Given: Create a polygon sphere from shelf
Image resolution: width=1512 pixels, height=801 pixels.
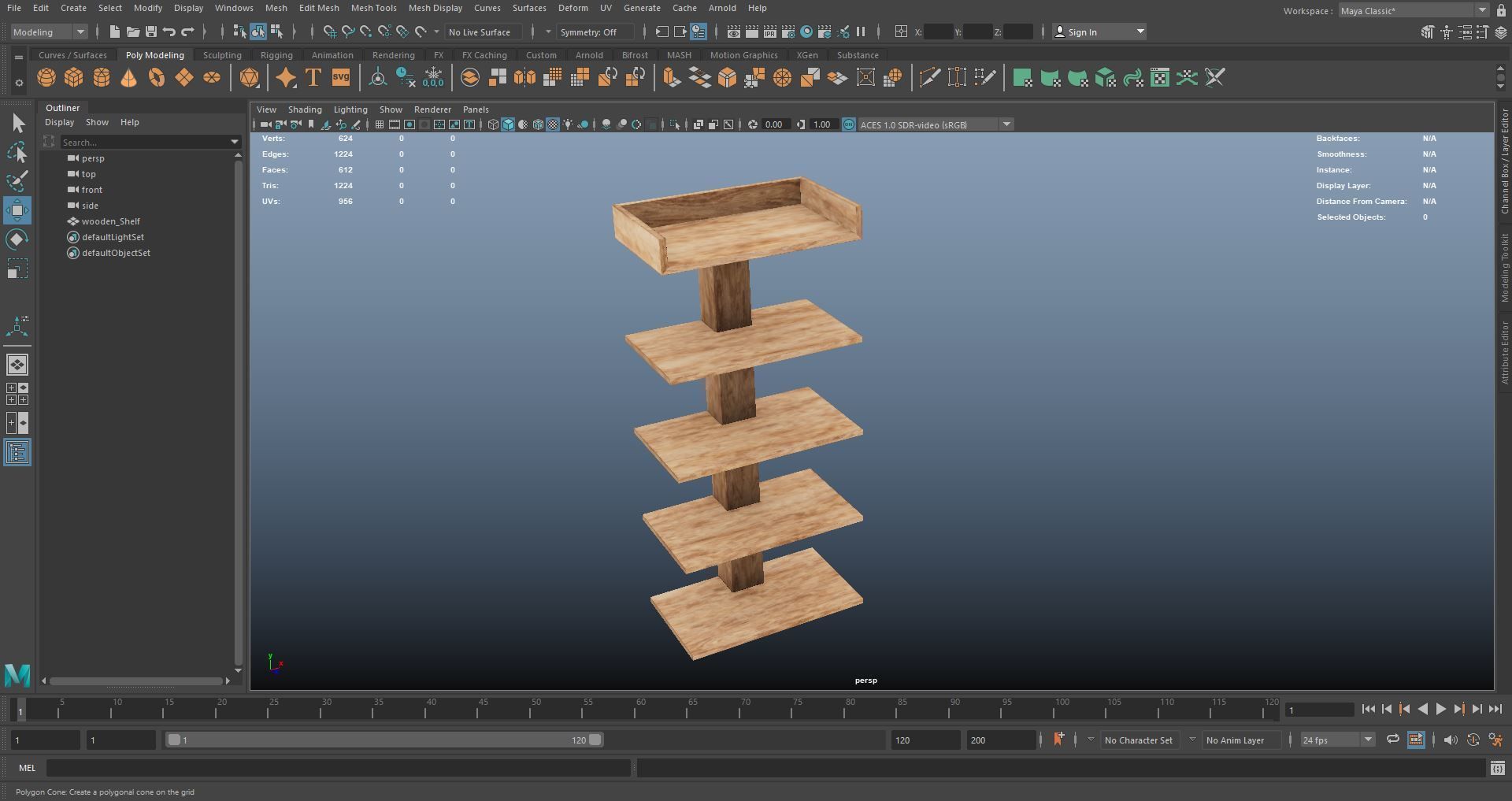Looking at the screenshot, I should 46,77.
